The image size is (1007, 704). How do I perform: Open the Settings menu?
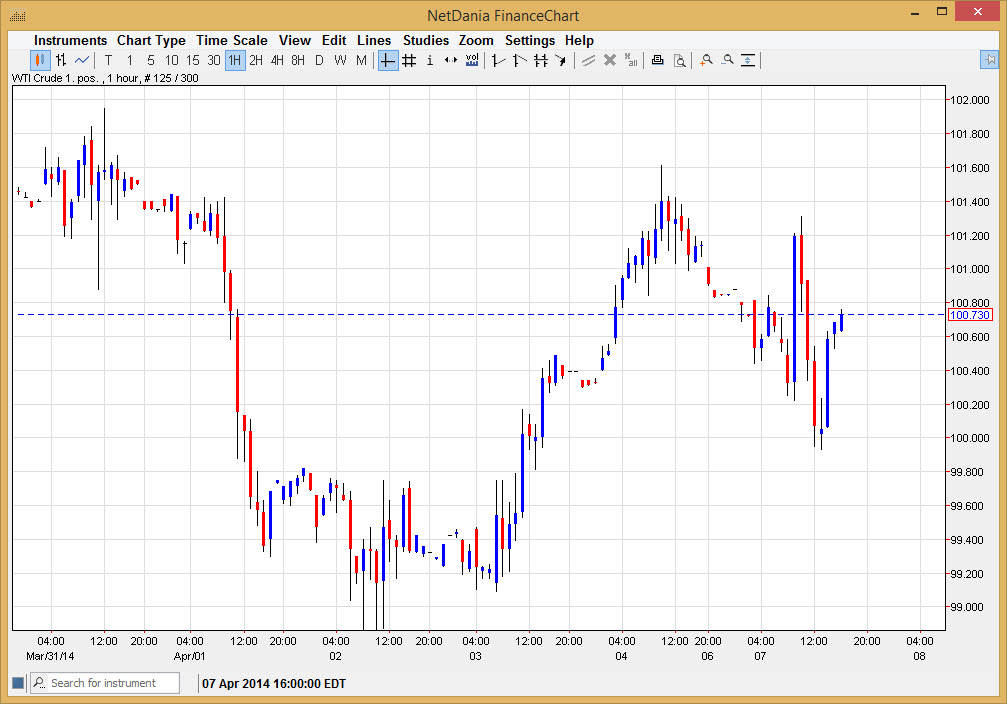[x=529, y=40]
